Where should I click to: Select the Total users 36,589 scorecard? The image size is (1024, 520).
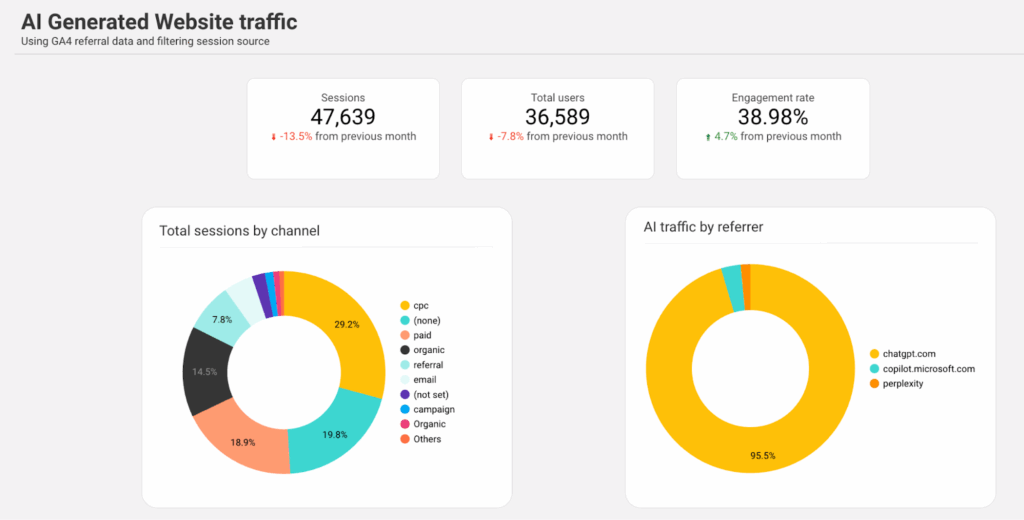(557, 128)
